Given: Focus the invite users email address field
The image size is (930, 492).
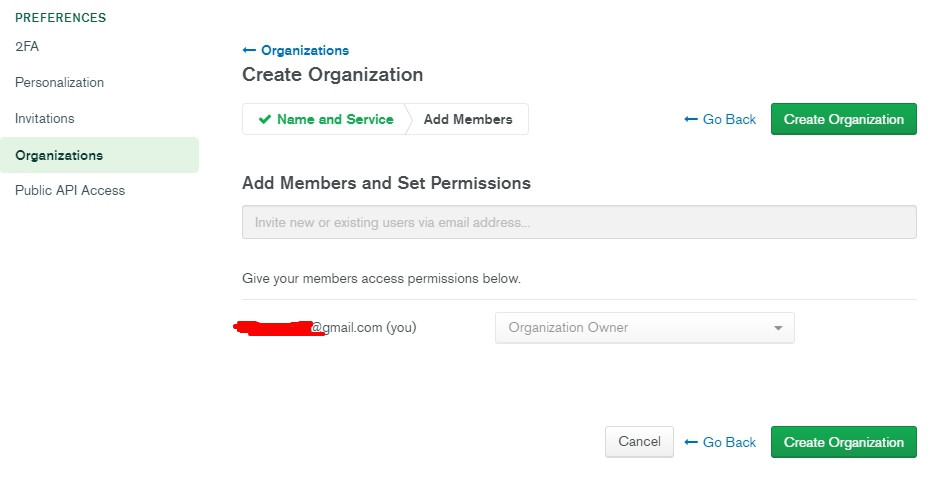Looking at the screenshot, I should pyautogui.click(x=579, y=222).
